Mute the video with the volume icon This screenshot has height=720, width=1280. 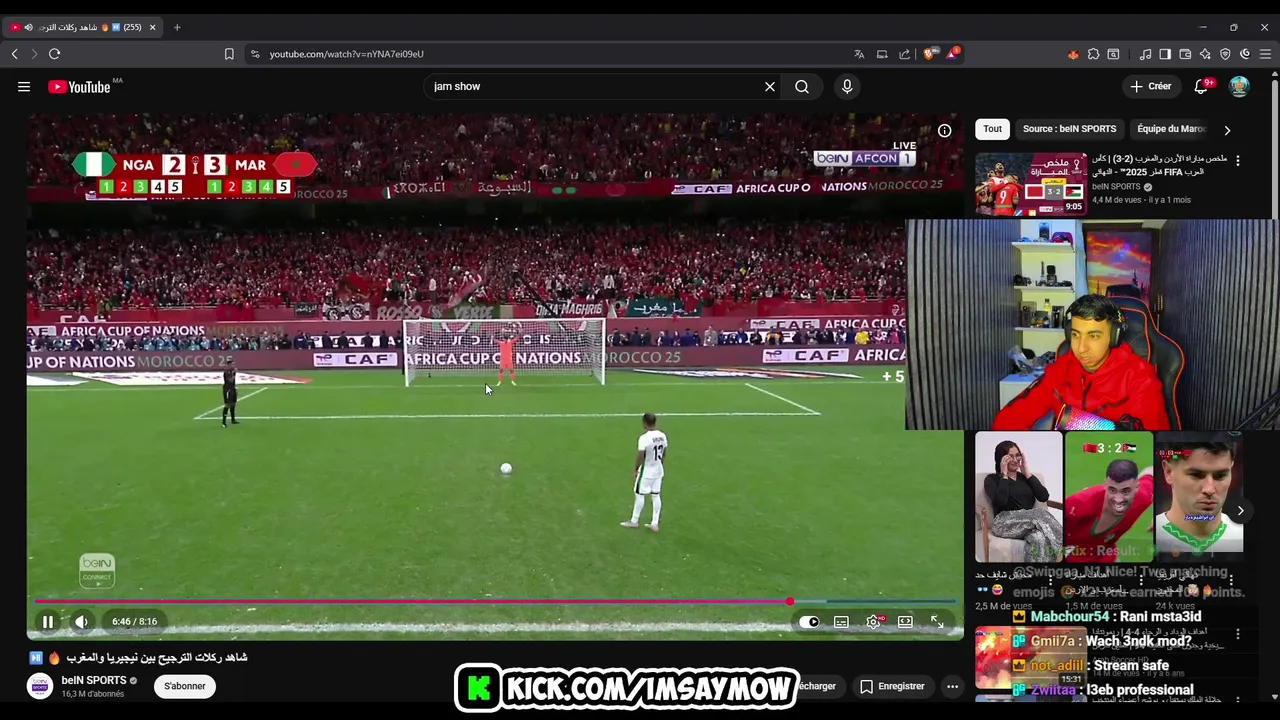point(81,622)
